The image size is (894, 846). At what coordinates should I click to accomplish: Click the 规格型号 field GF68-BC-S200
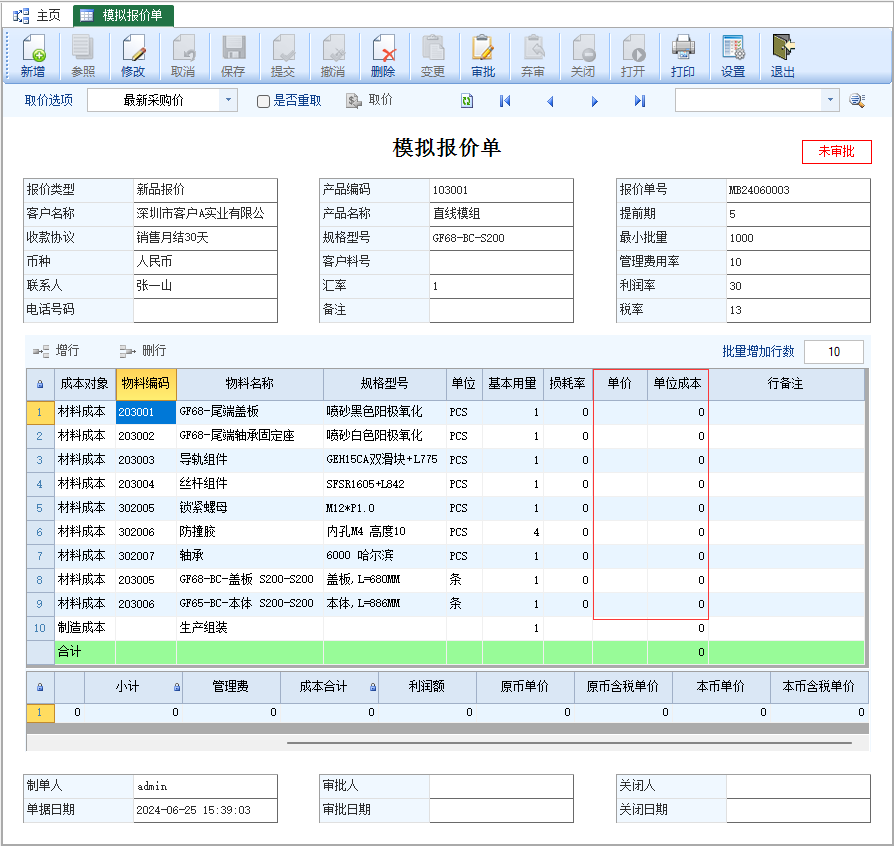coord(501,238)
